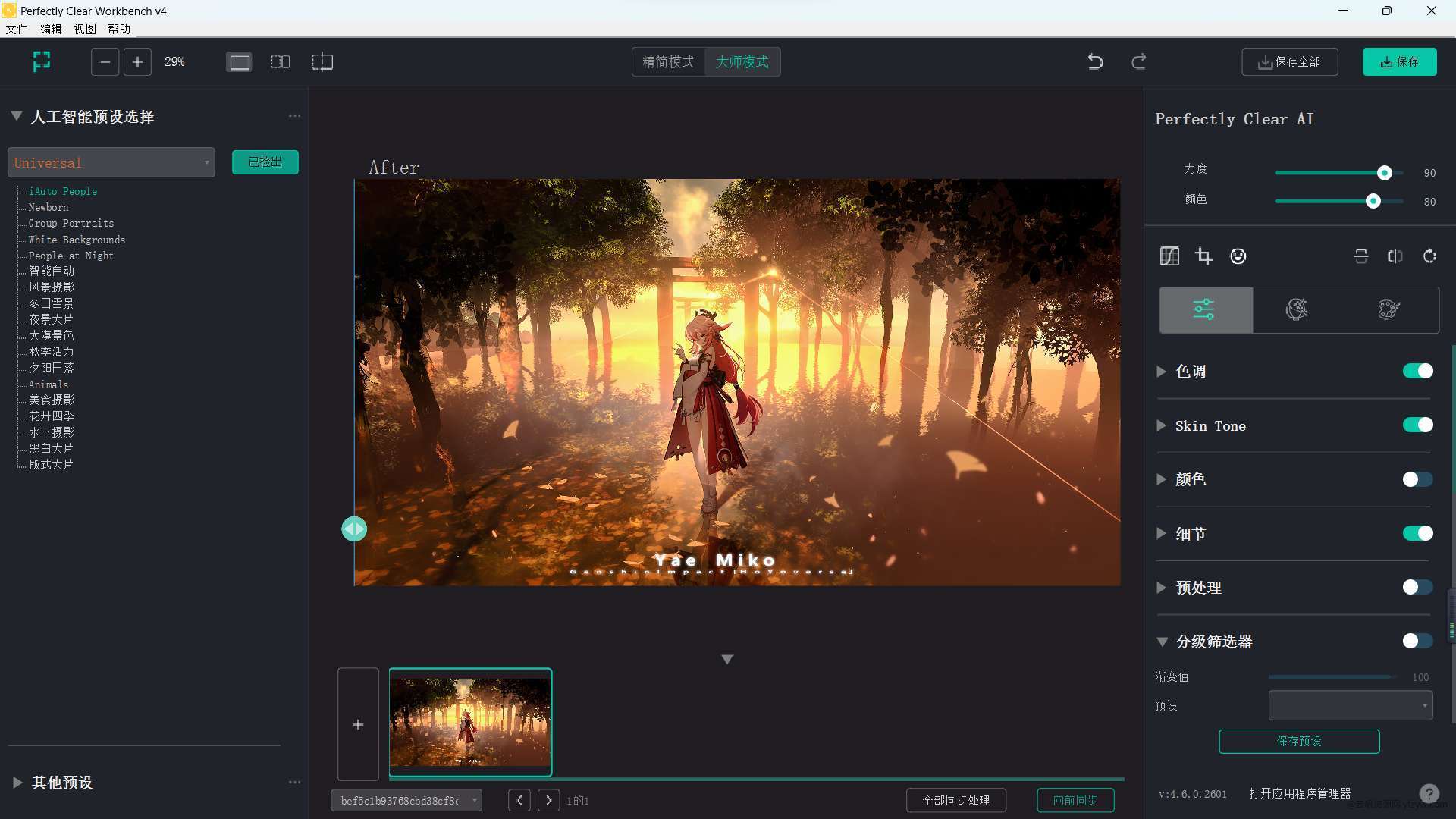Disable the 细节 toggle
Image resolution: width=1456 pixels, height=819 pixels.
pyautogui.click(x=1417, y=533)
